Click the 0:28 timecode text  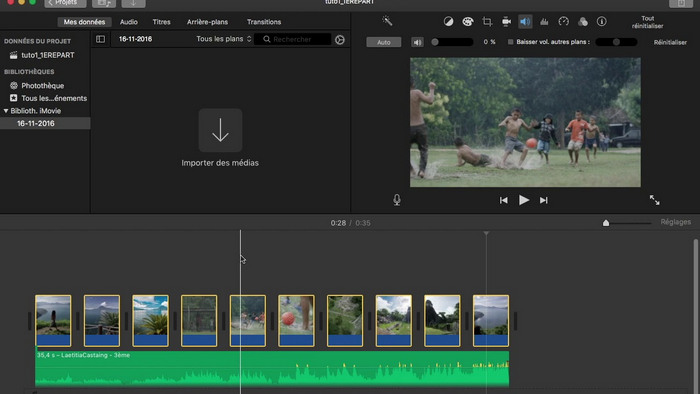tap(338, 223)
